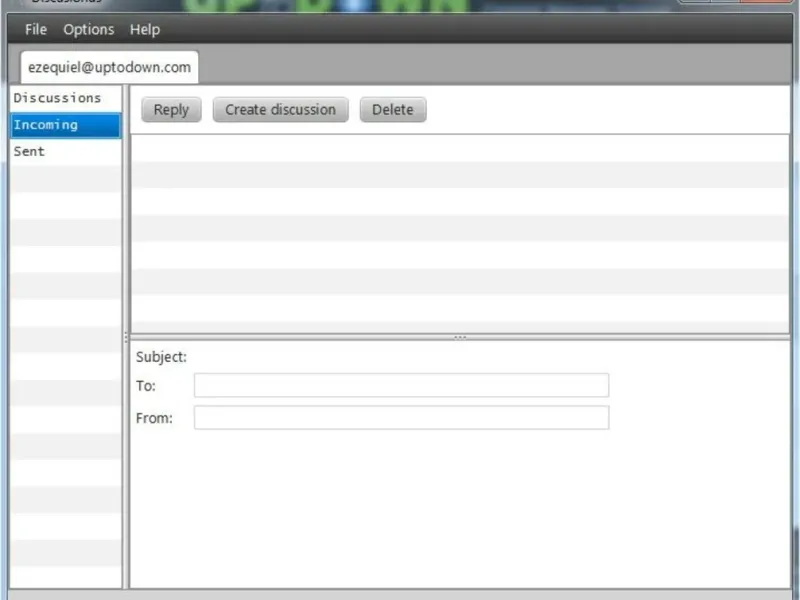
Task: Click the horizontal splitter handle above Subject
Action: 460,337
